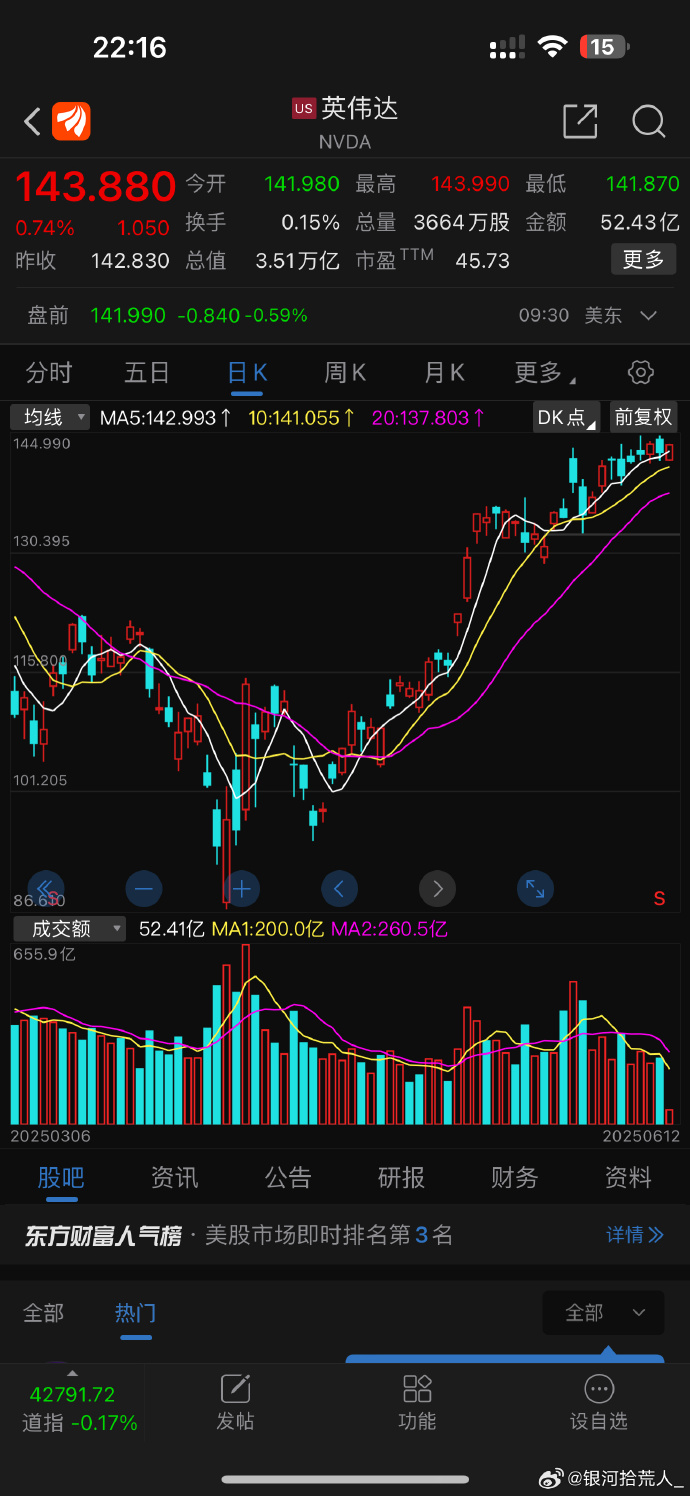690x1496 pixels.
Task: Select the 资讯 tab
Action: (x=174, y=1178)
